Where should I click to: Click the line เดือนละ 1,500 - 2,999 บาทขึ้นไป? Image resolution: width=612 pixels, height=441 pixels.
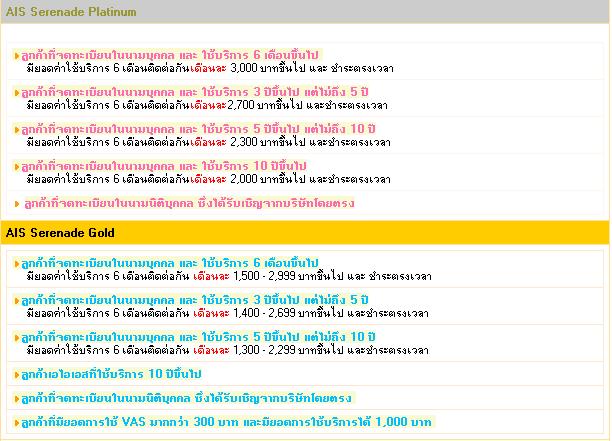[229, 276]
